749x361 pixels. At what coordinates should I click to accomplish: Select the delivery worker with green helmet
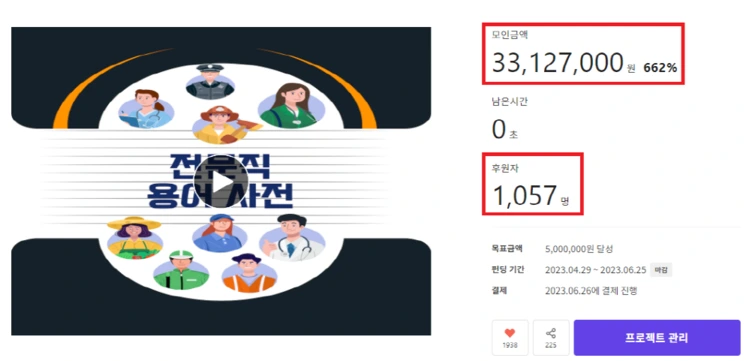tap(181, 270)
